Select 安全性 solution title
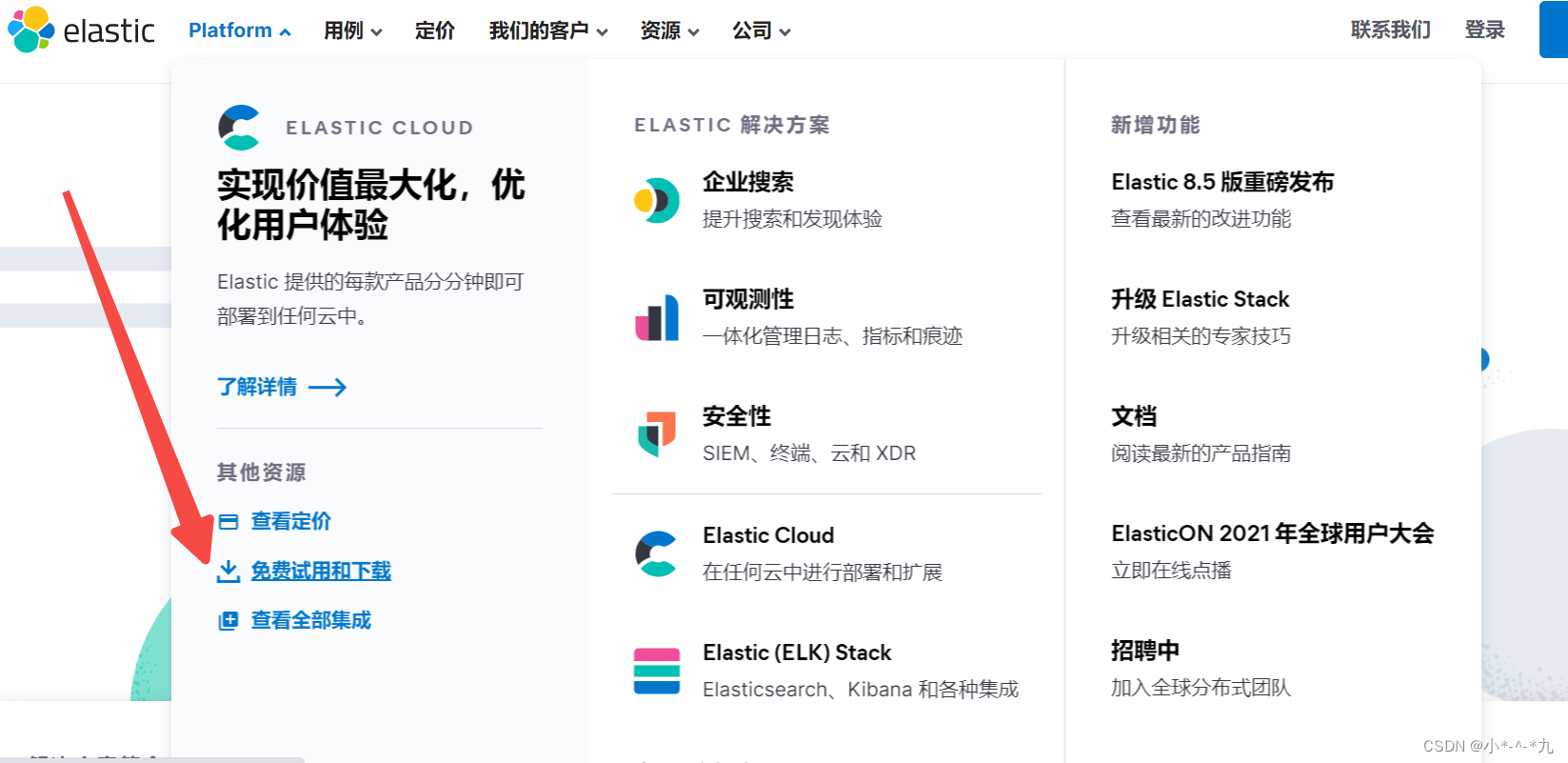1568x763 pixels. pos(737,416)
